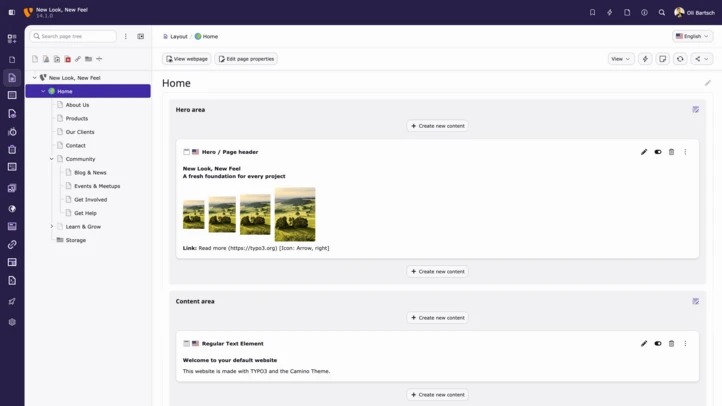The height and width of the screenshot is (406, 722).
Task: Open the Oli Bartsch user menu
Action: coord(694,12)
